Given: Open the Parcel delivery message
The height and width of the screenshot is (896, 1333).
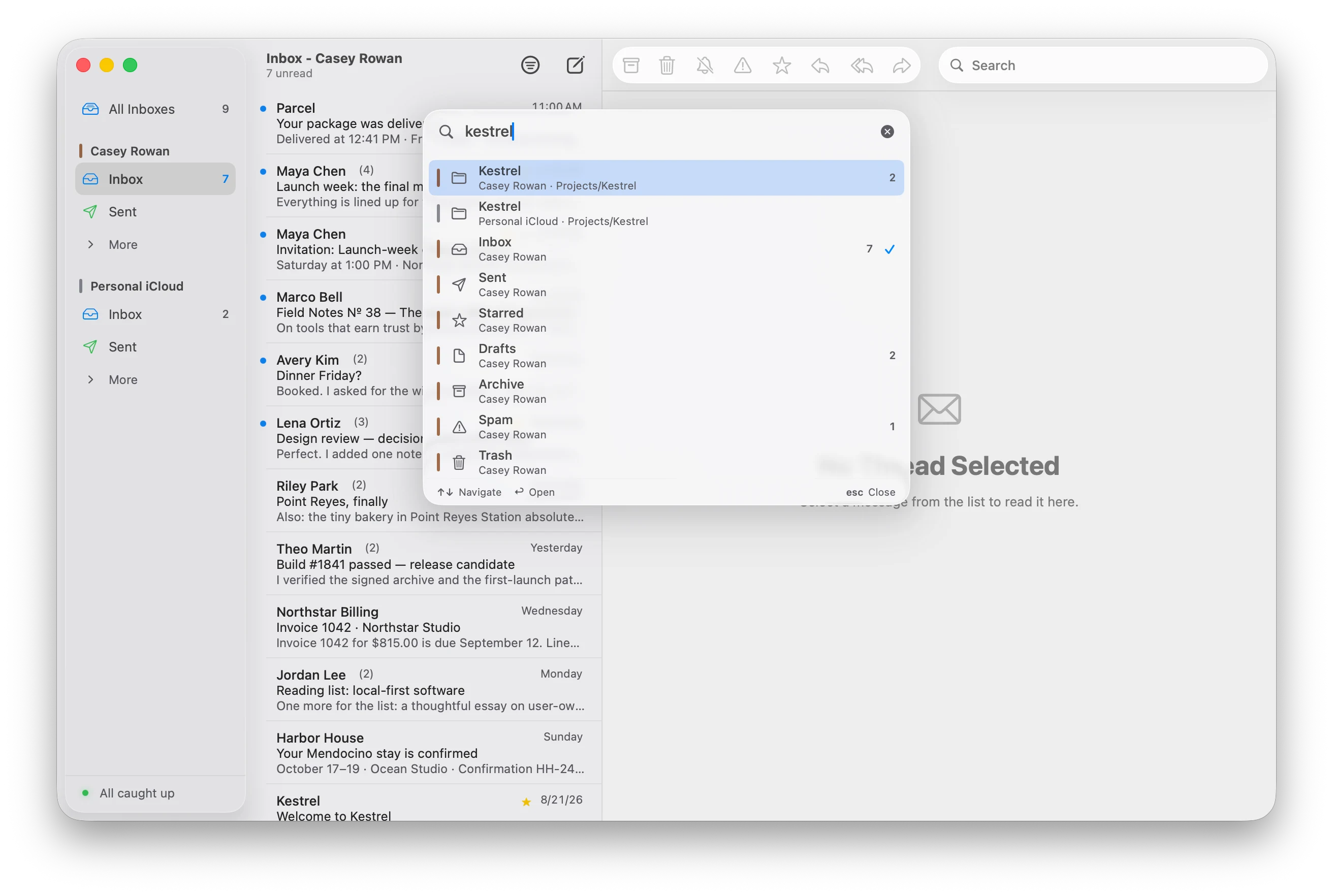Looking at the screenshot, I should coord(344,123).
